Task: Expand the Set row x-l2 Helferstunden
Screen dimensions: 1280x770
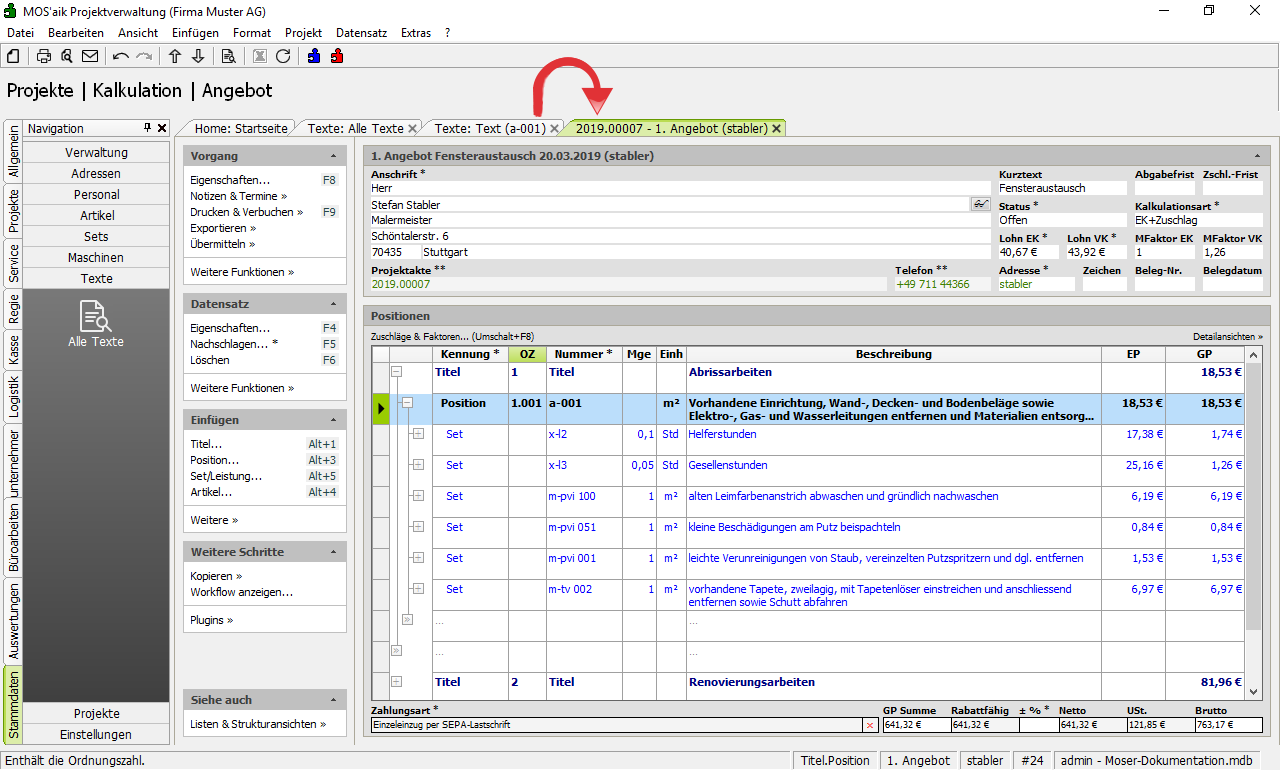Action: coord(418,434)
